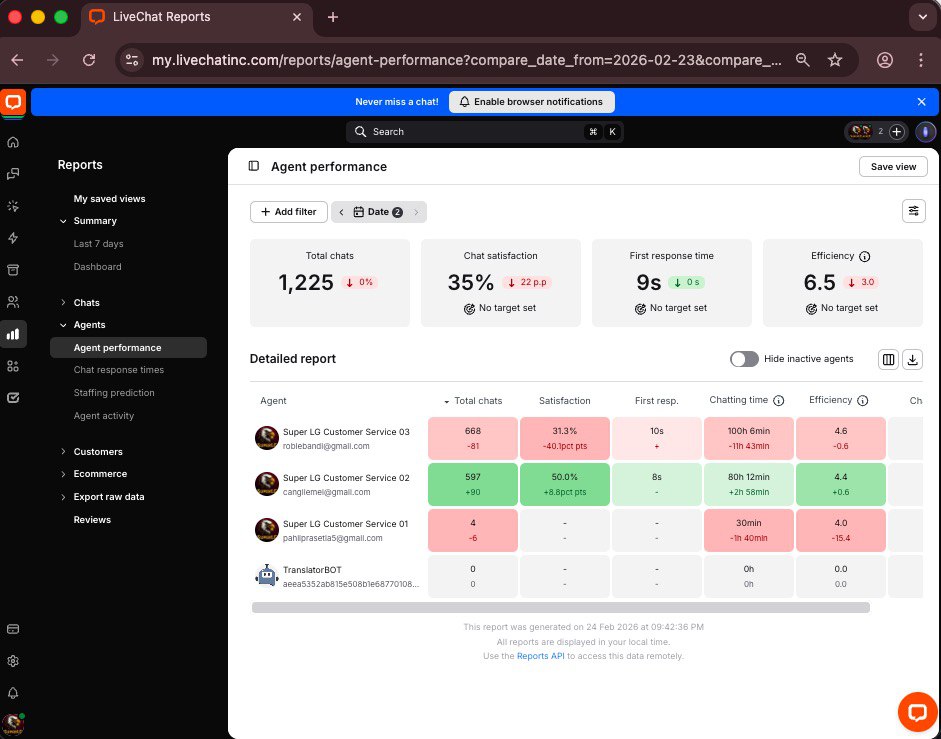Expand the Chats section
941x739 pixels.
point(63,303)
